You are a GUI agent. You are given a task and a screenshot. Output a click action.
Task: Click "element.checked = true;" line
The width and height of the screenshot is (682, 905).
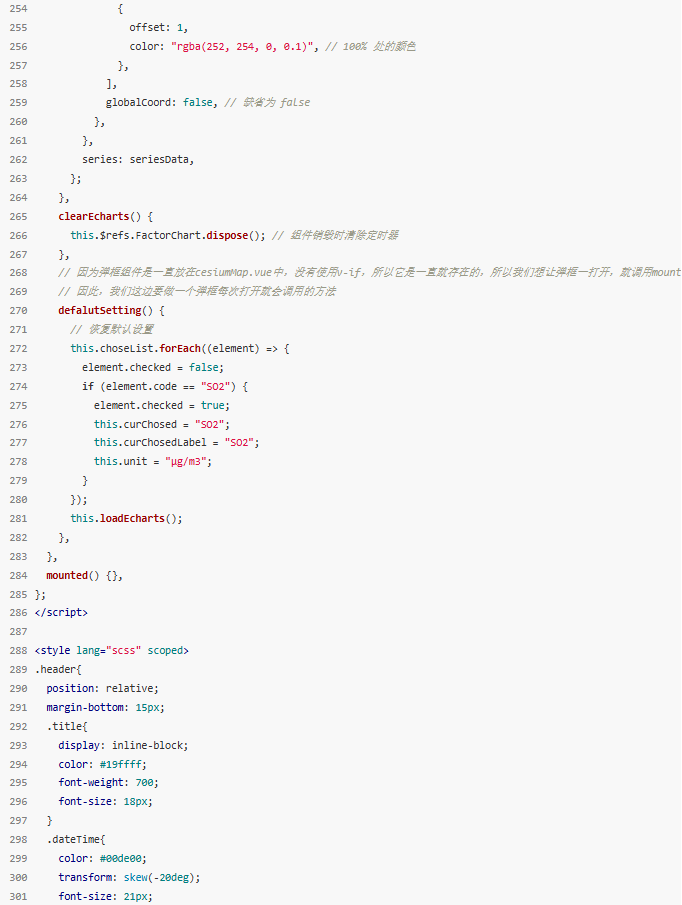click(162, 406)
